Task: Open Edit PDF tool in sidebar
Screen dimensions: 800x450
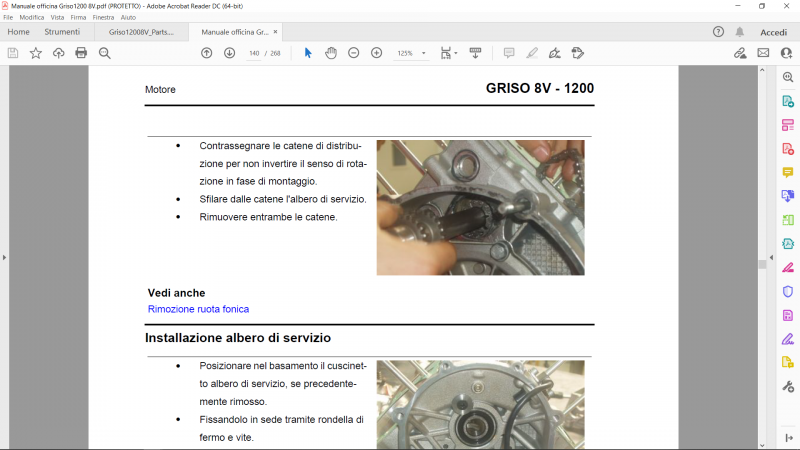Action: click(788, 125)
